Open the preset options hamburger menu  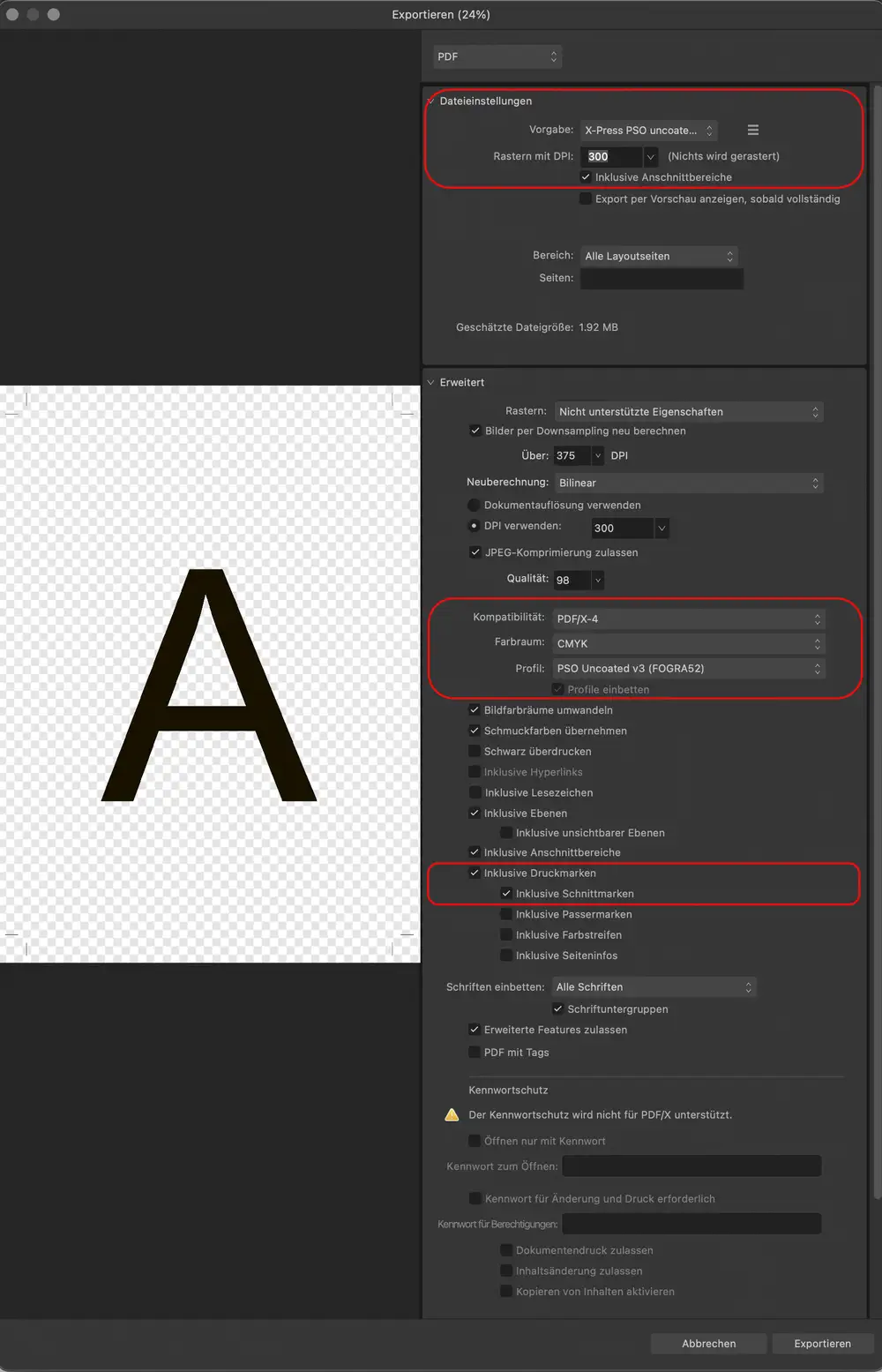coord(753,130)
